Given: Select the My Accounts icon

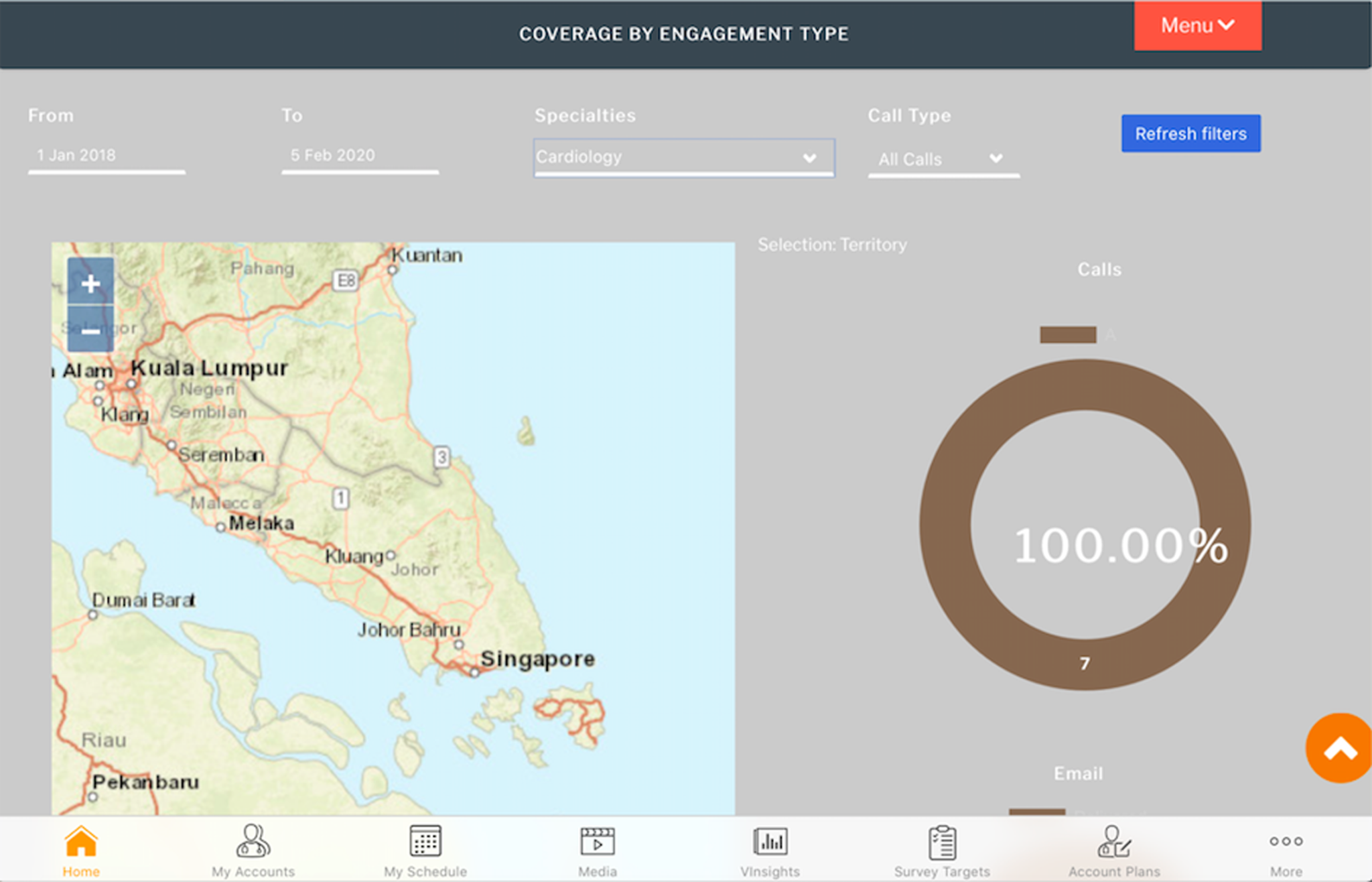Looking at the screenshot, I should [x=253, y=846].
